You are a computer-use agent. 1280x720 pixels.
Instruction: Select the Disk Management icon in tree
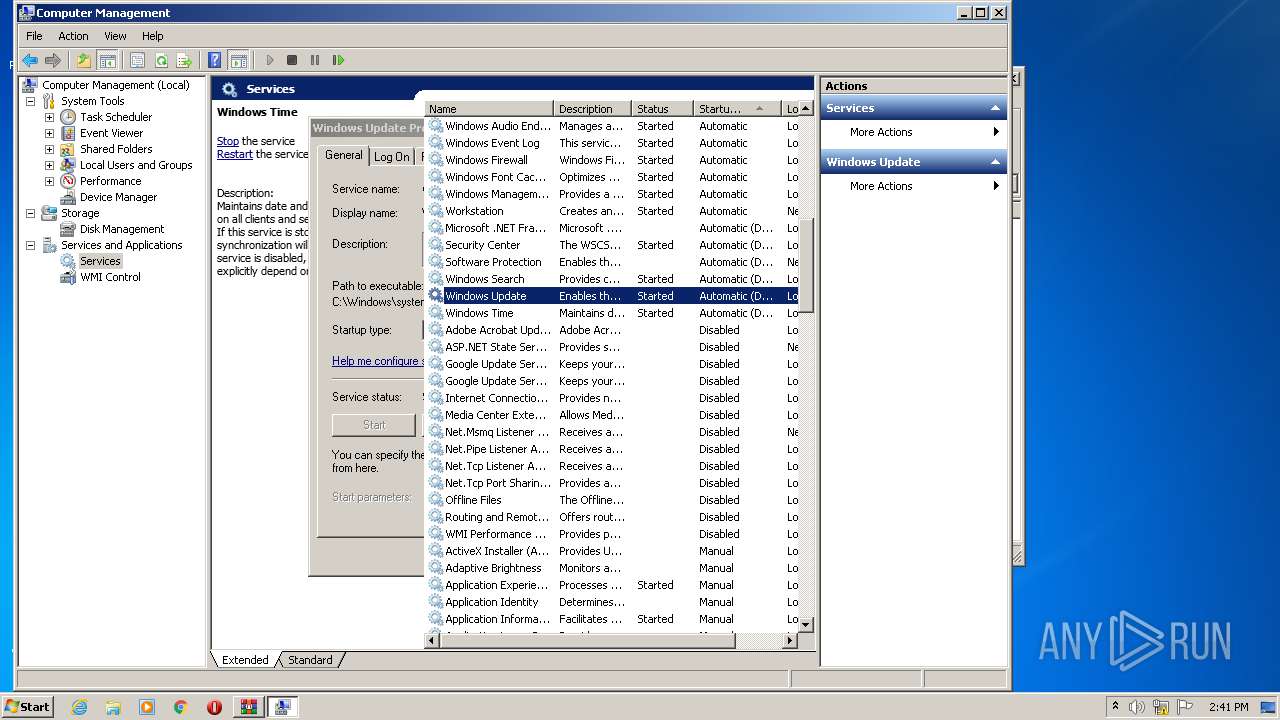click(x=68, y=229)
